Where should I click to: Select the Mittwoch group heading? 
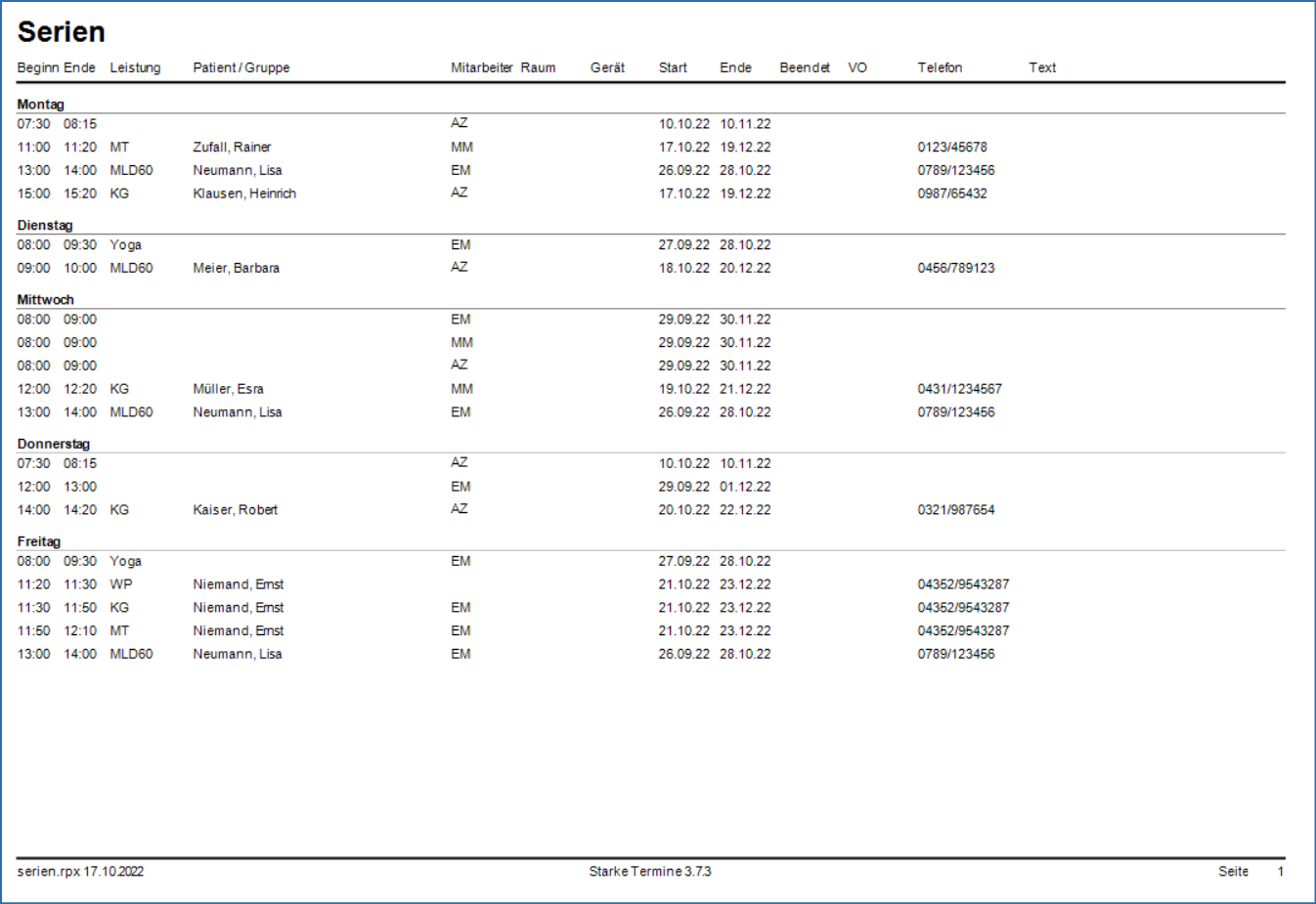point(45,300)
